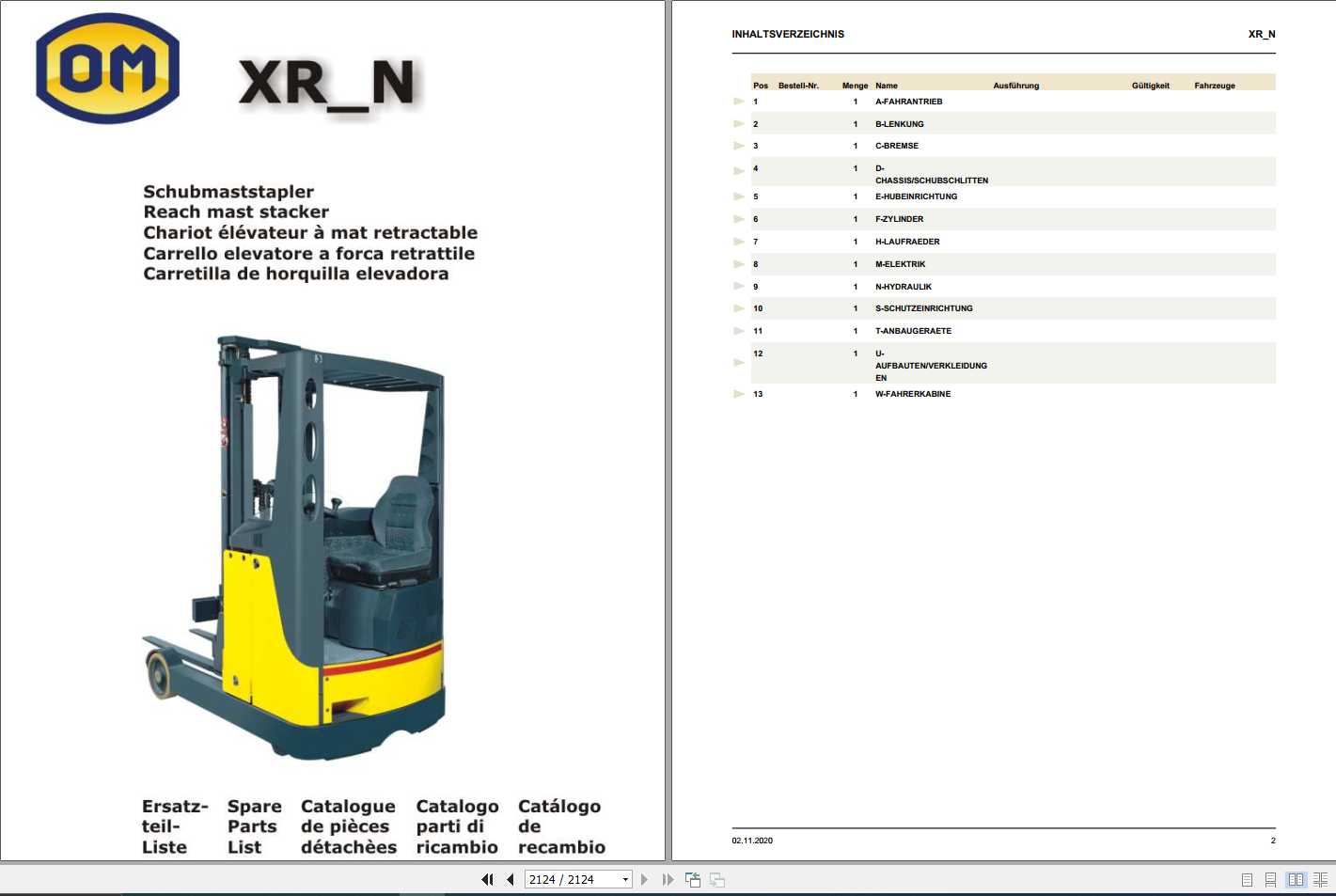
Task: Click the arrow beside T-ANBAUGERAETE row
Action: 739,331
